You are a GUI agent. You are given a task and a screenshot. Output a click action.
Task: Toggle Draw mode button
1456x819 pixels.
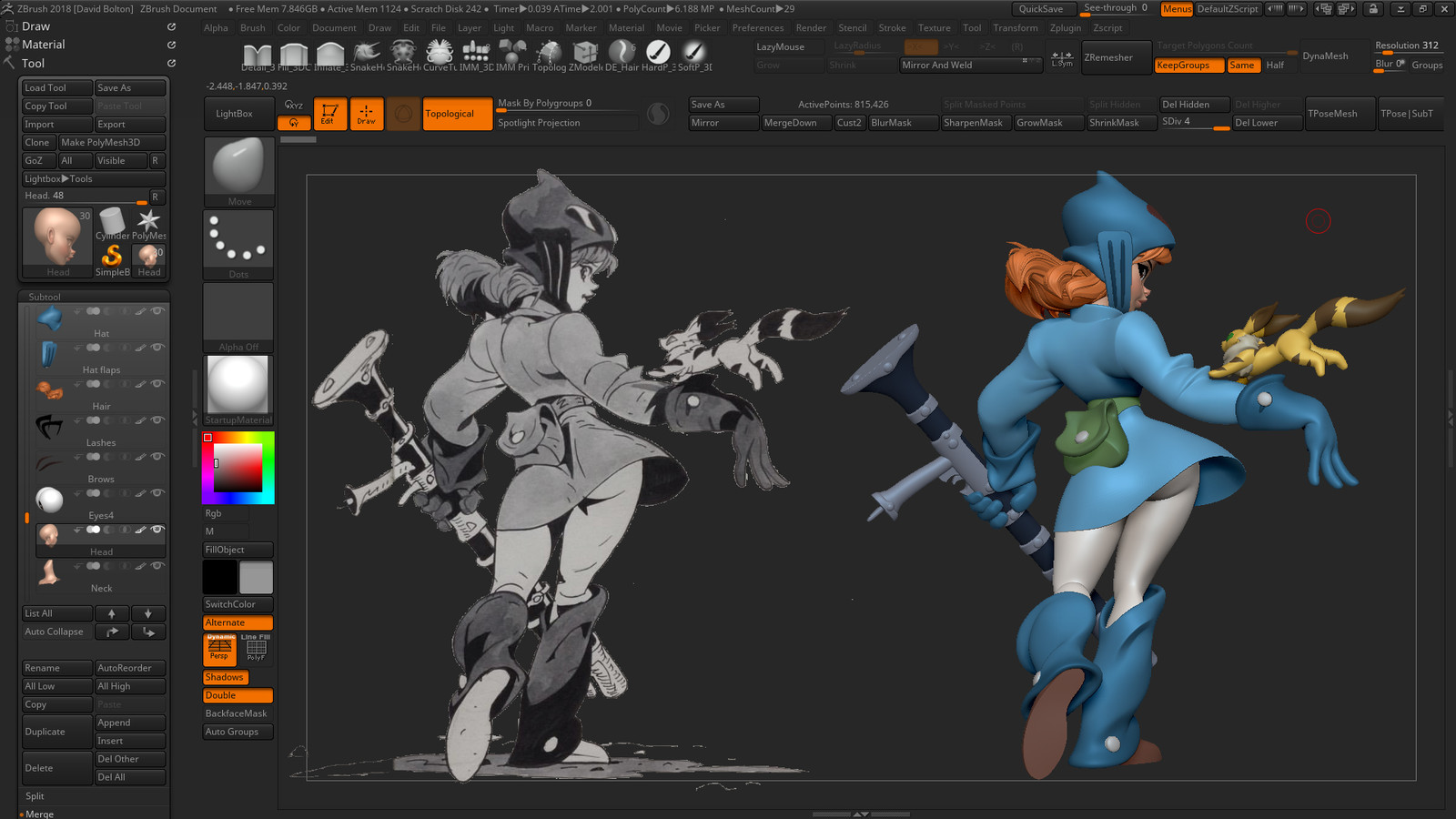(367, 114)
